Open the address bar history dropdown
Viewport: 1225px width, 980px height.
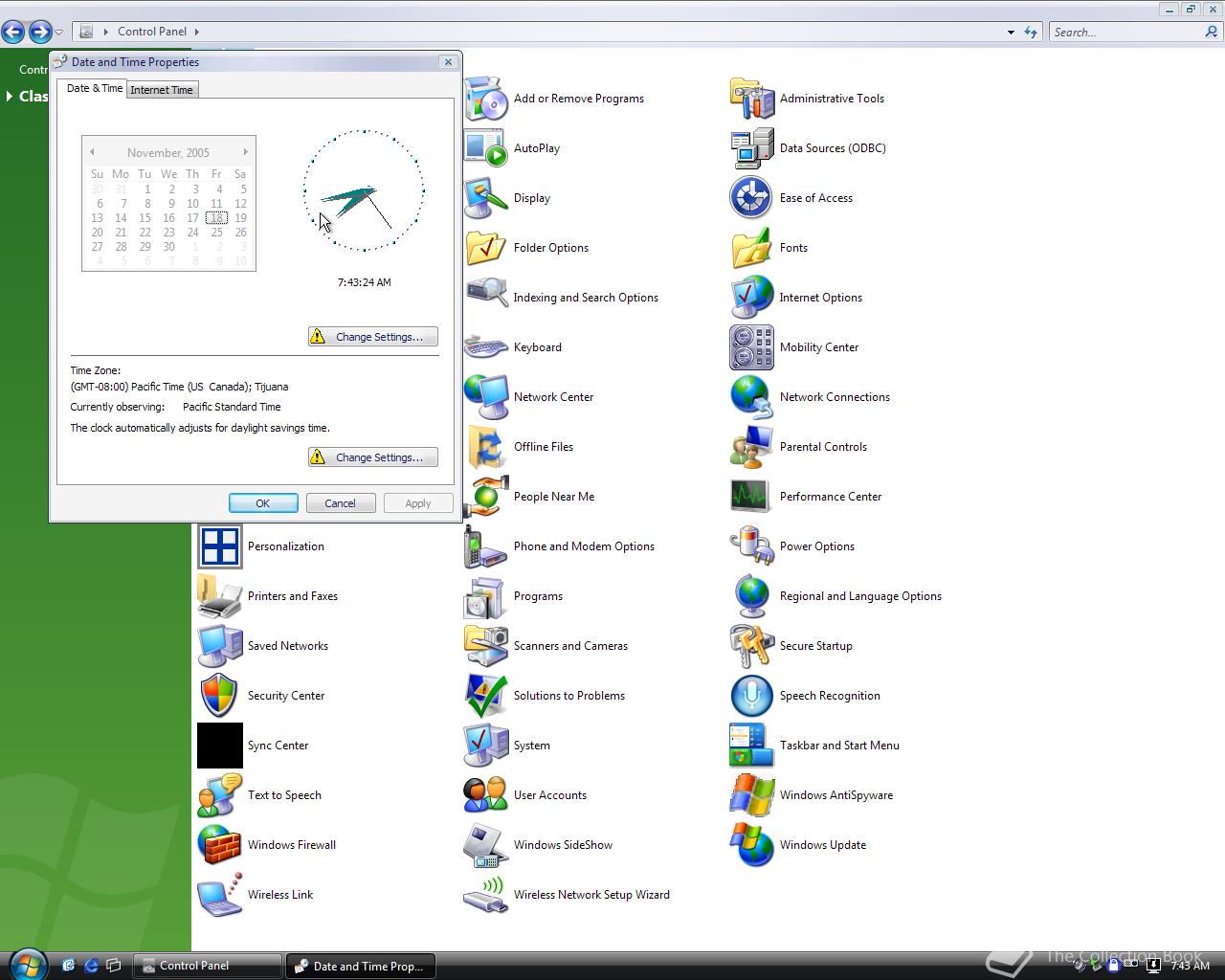1011,32
